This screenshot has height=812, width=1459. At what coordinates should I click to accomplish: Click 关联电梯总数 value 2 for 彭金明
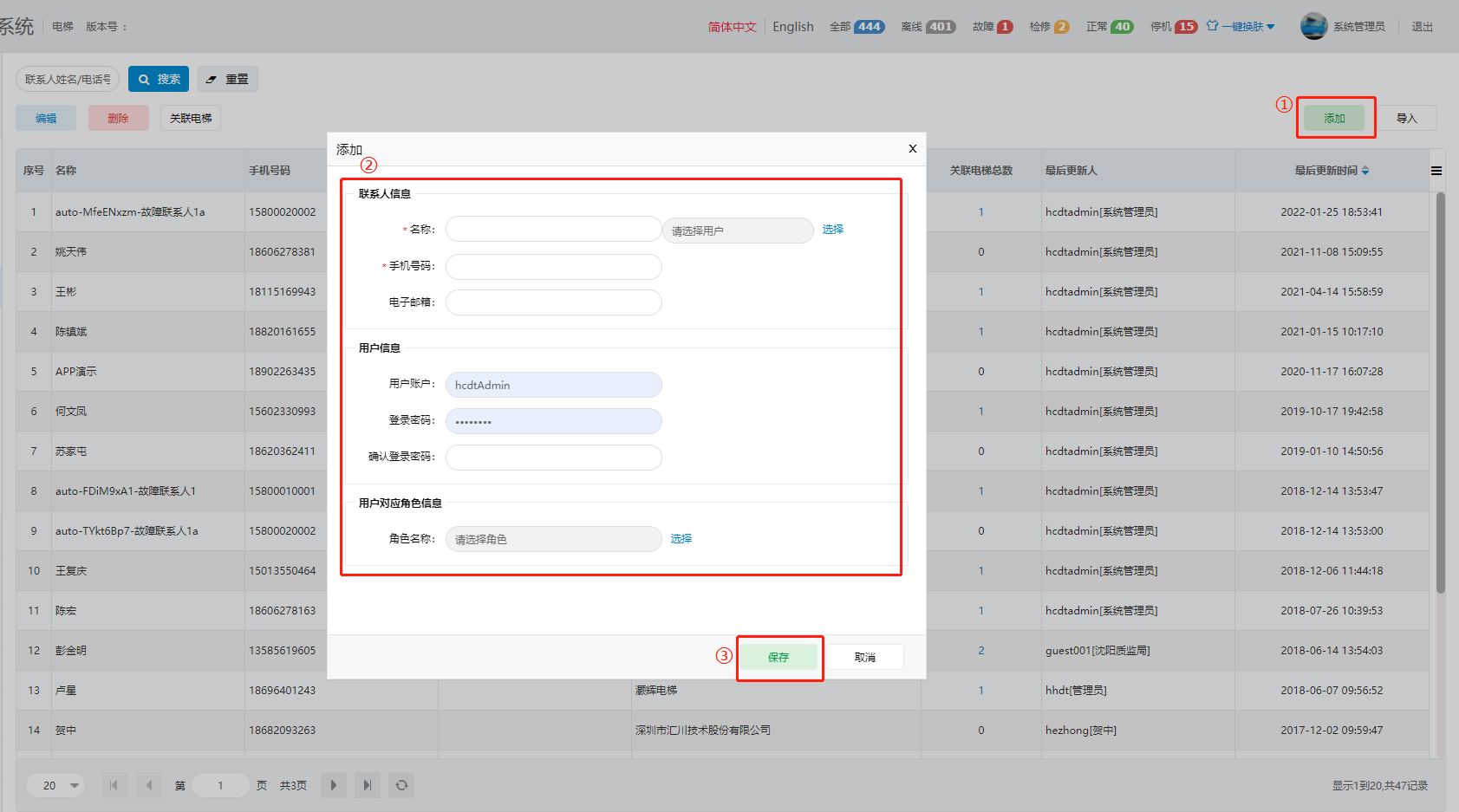click(981, 651)
